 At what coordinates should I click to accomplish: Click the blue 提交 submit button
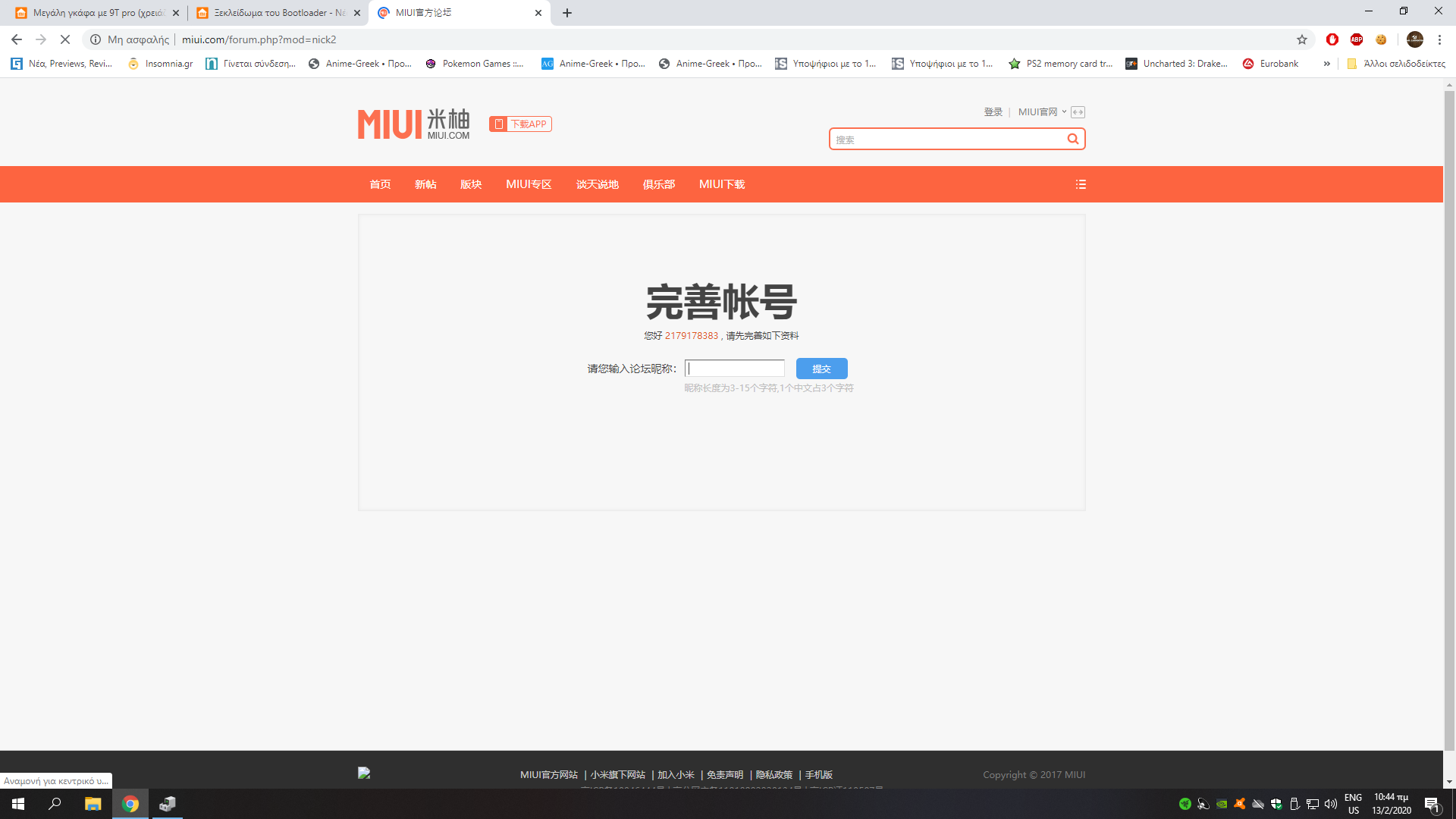pos(821,369)
